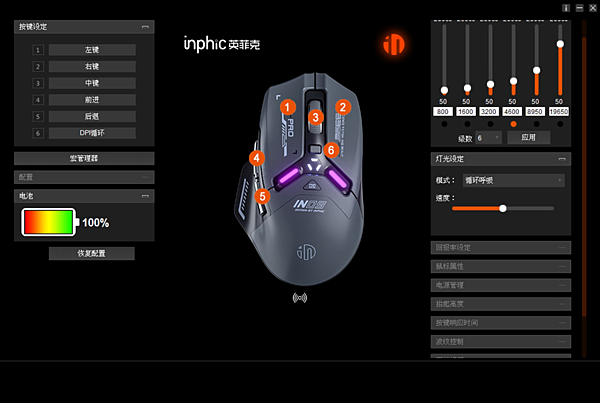
Task: Open the 宏管理器 macro manager bar
Action: click(84, 158)
